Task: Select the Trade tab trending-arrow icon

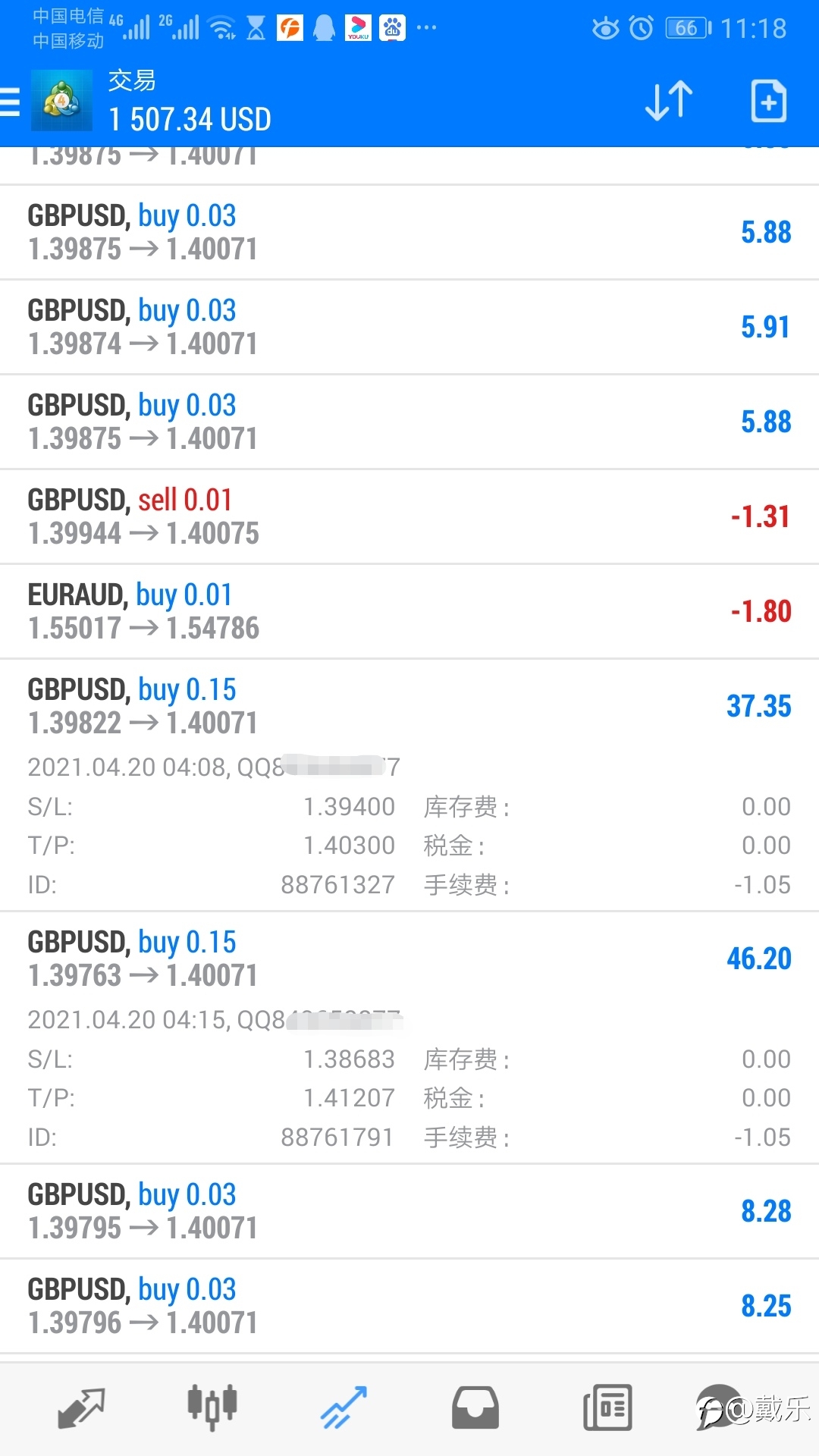Action: pyautogui.click(x=344, y=1408)
